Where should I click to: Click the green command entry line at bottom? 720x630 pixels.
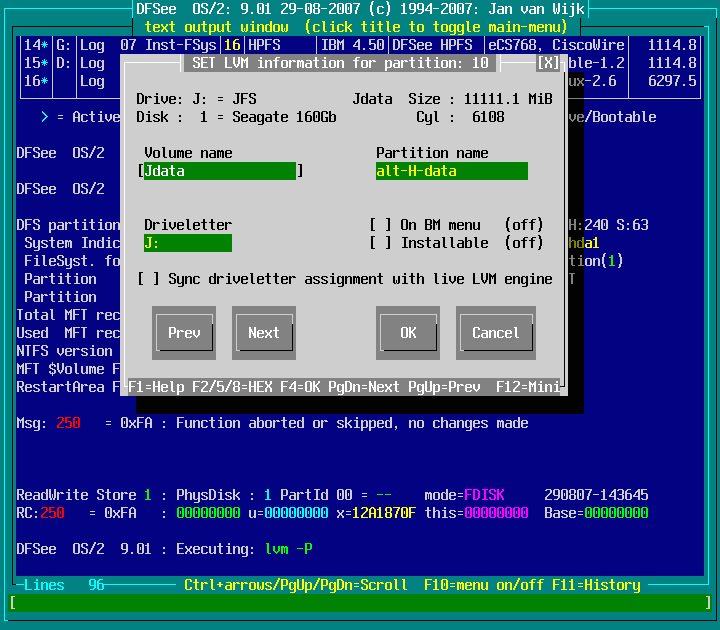click(x=360, y=603)
